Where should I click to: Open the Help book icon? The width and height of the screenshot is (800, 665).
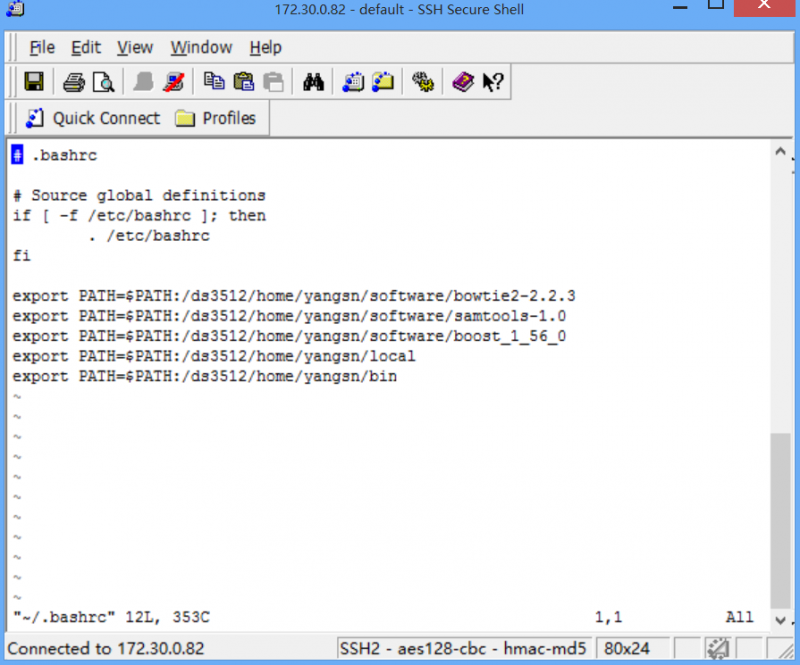(x=463, y=82)
